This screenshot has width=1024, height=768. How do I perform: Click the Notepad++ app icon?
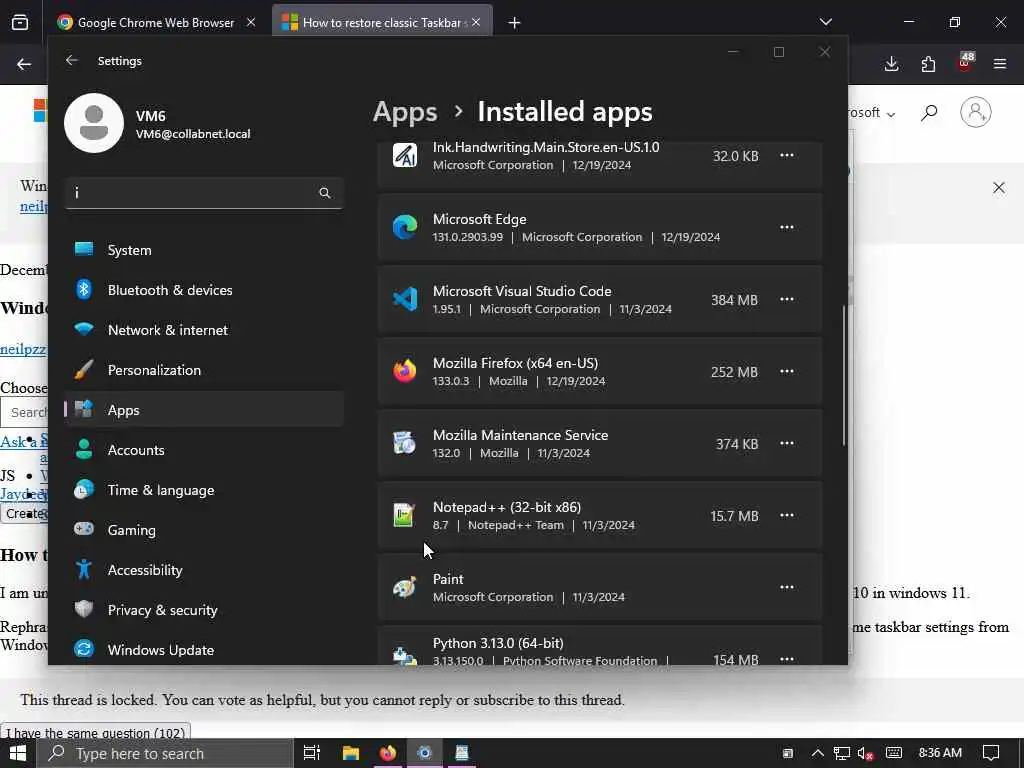405,515
